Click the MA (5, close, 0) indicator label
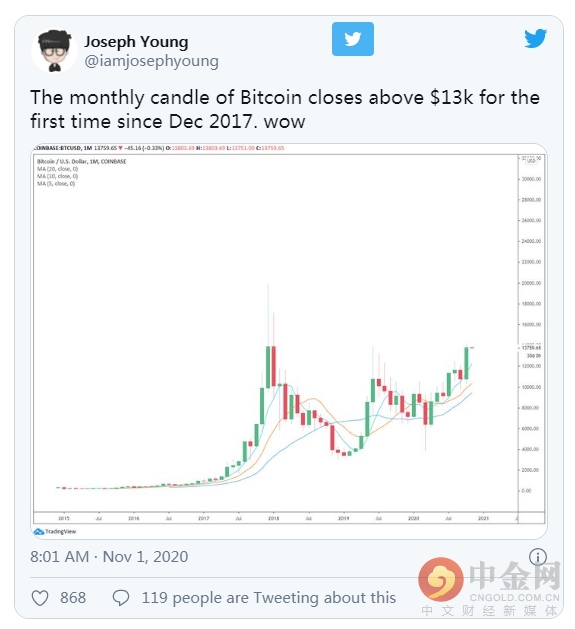The width and height of the screenshot is (575, 629). [x=56, y=184]
